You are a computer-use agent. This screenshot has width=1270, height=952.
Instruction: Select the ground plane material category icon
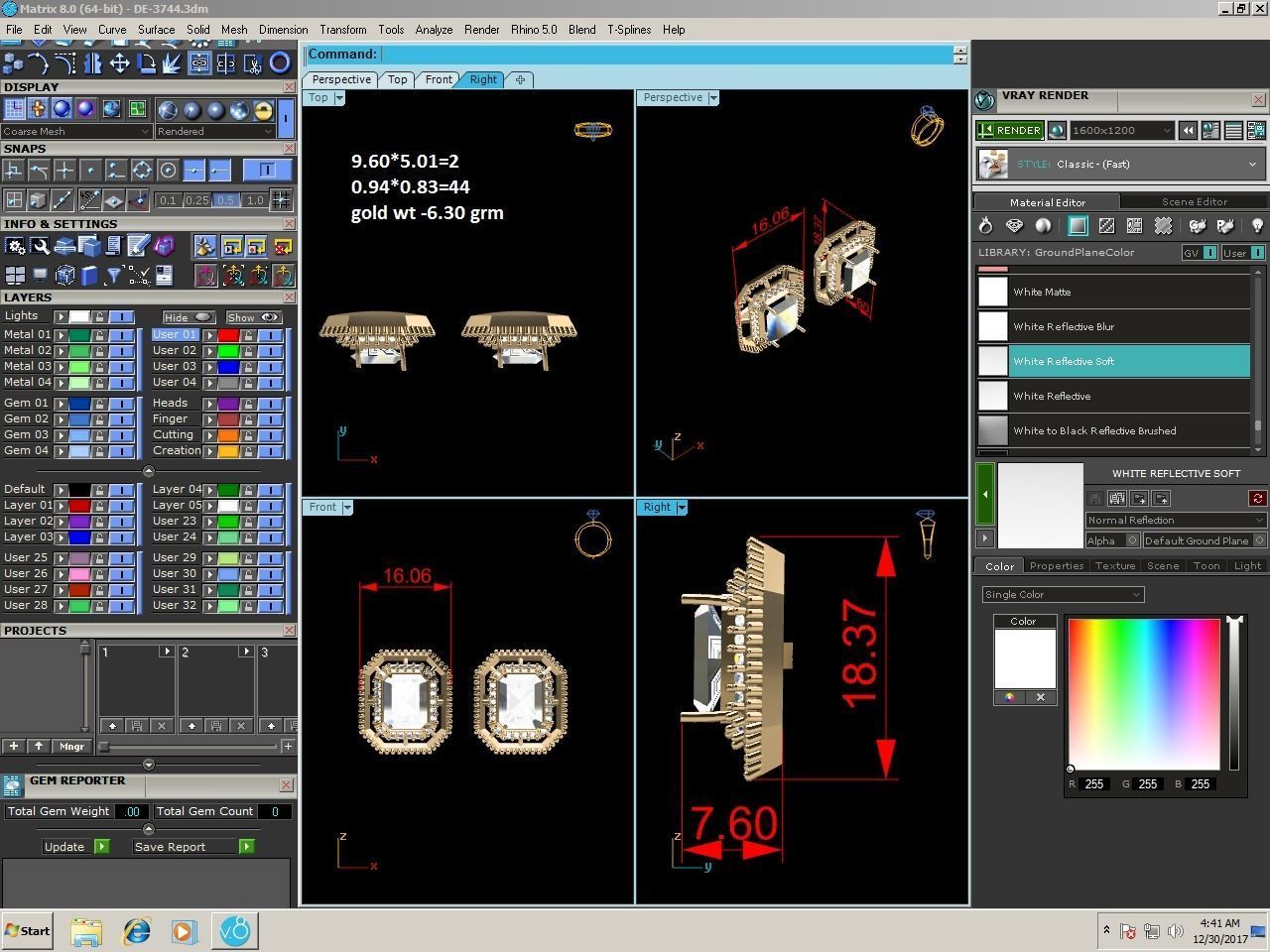click(1077, 226)
